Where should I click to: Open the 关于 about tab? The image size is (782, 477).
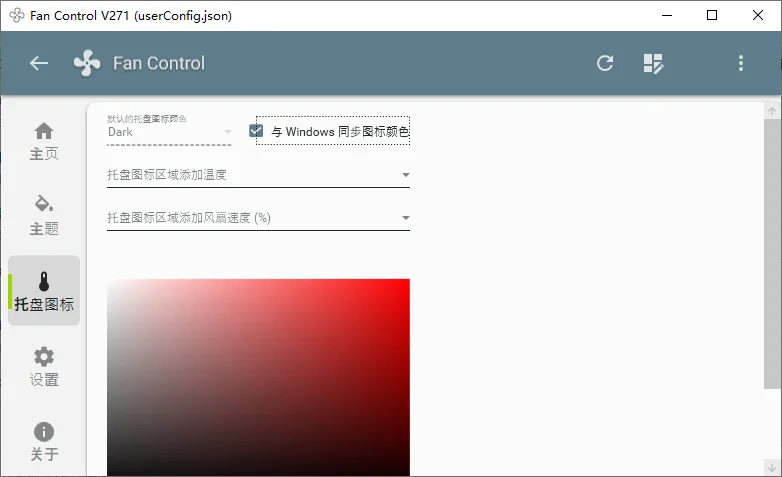pos(44,442)
